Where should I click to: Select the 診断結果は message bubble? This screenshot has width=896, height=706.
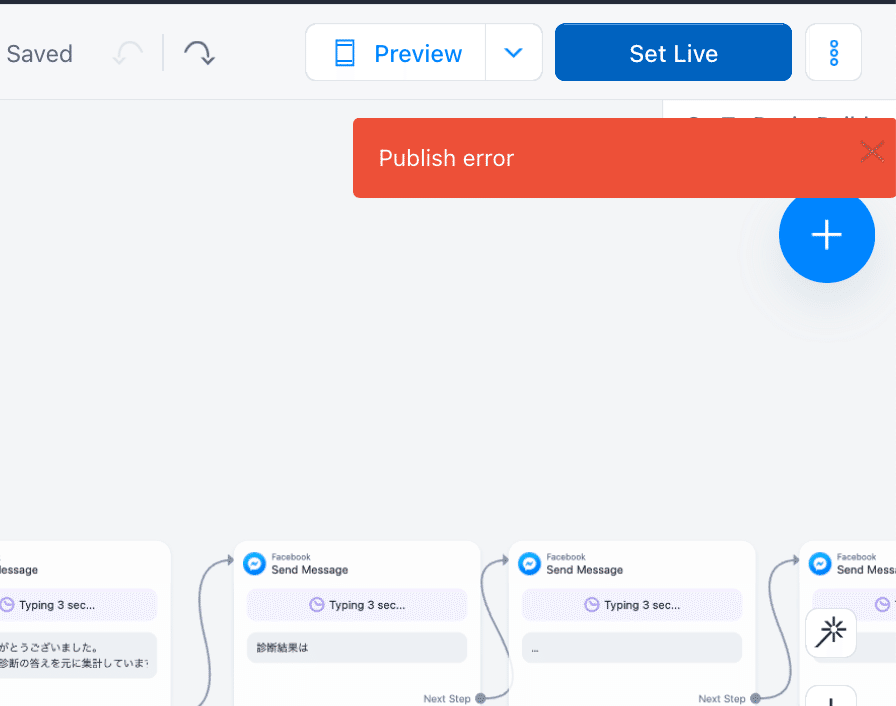click(x=356, y=647)
